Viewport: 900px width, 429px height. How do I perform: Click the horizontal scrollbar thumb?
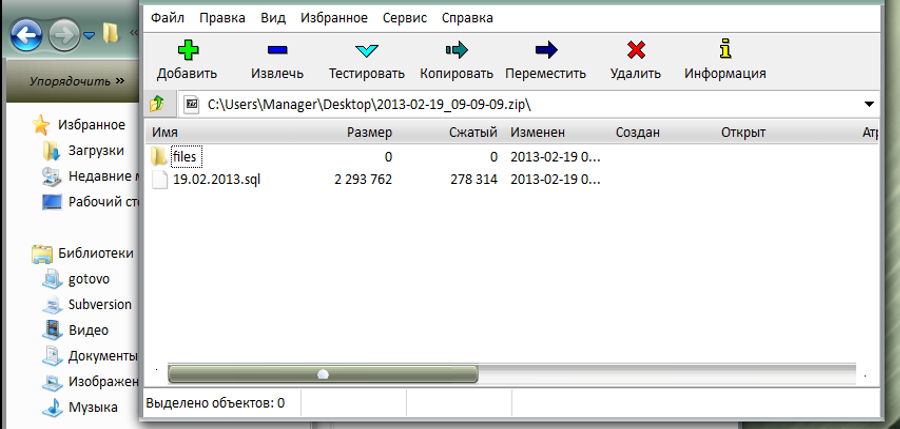(323, 374)
